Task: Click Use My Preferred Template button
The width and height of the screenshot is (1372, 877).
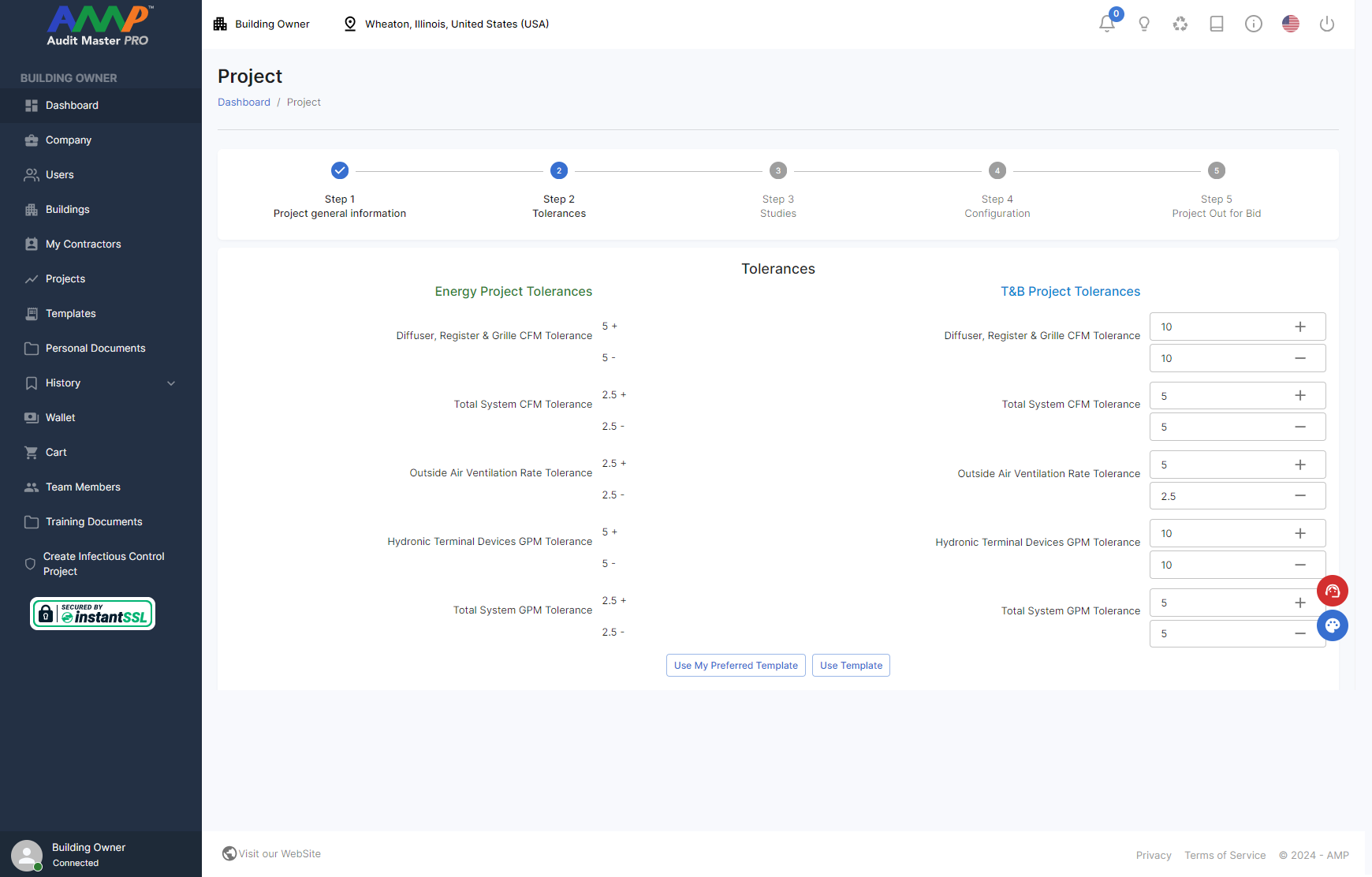Action: tap(735, 665)
